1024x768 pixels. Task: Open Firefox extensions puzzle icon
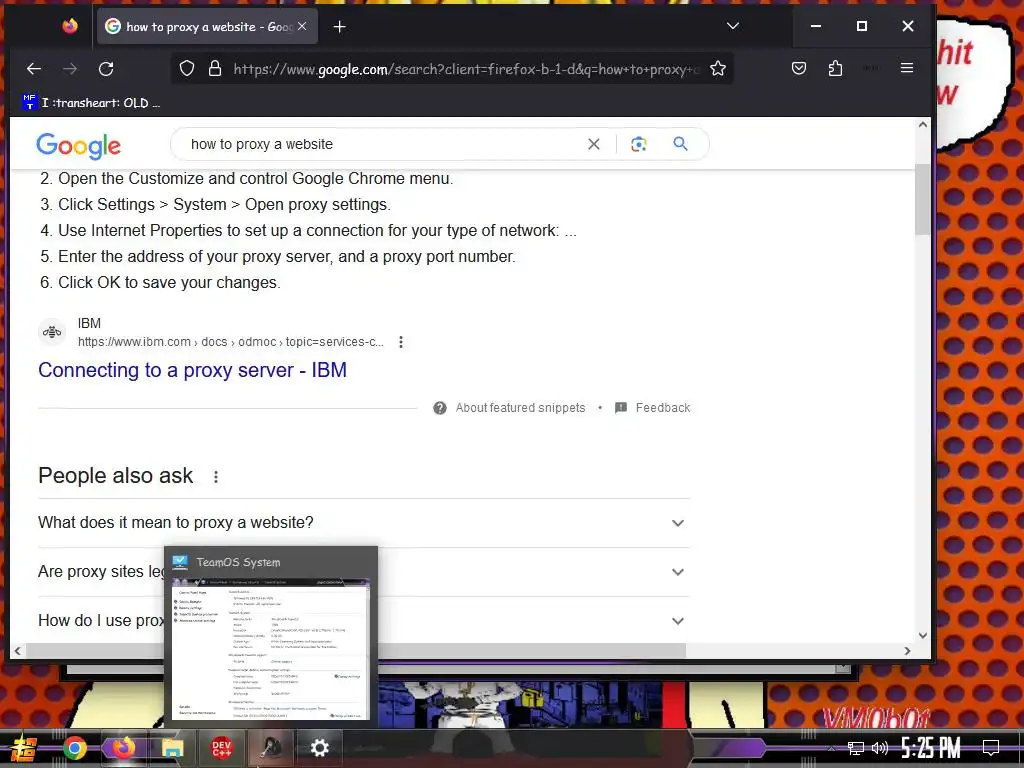pyautogui.click(x=835, y=69)
